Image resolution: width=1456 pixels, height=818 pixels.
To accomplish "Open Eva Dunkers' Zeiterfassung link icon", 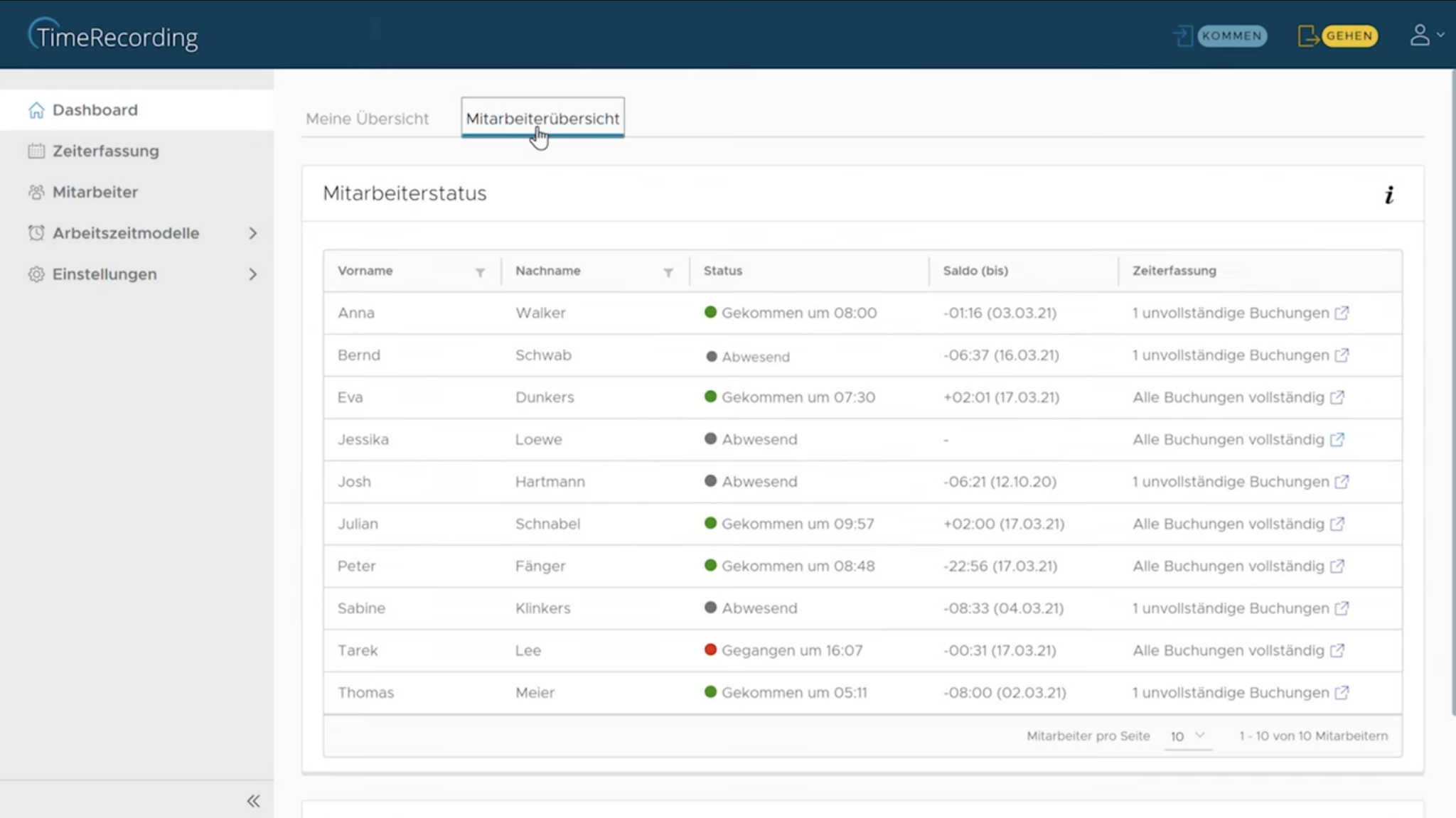I will [x=1337, y=397].
